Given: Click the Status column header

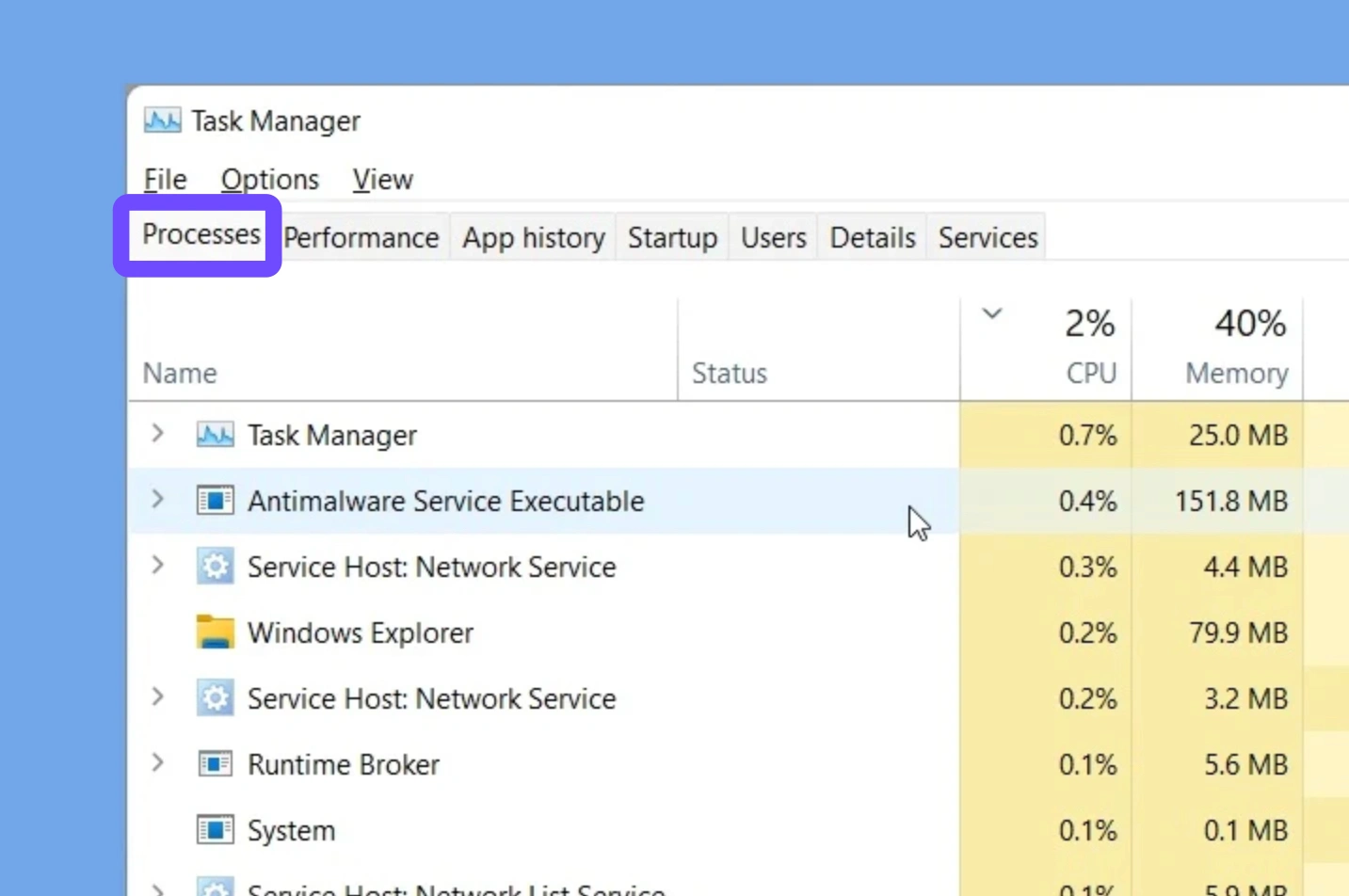Looking at the screenshot, I should 730,374.
